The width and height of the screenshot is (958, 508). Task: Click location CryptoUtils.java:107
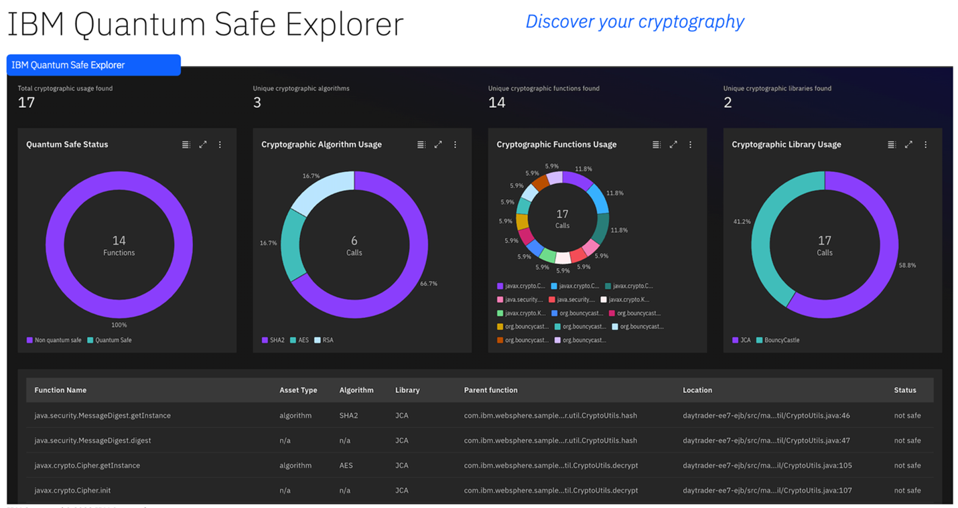[767, 490]
